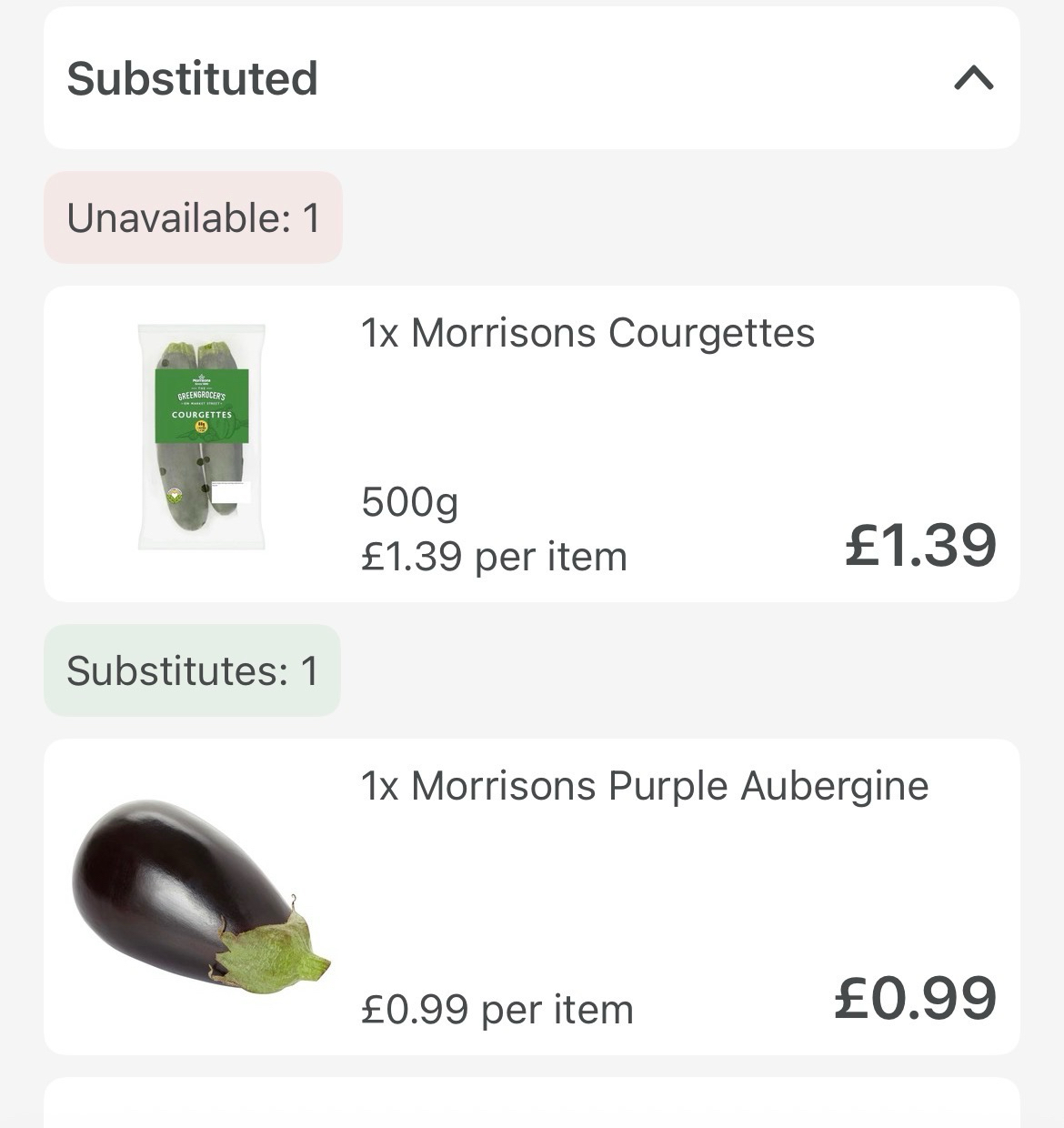This screenshot has height=1128, width=1064.
Task: Click the Substitutes: 1 badge
Action: (192, 671)
